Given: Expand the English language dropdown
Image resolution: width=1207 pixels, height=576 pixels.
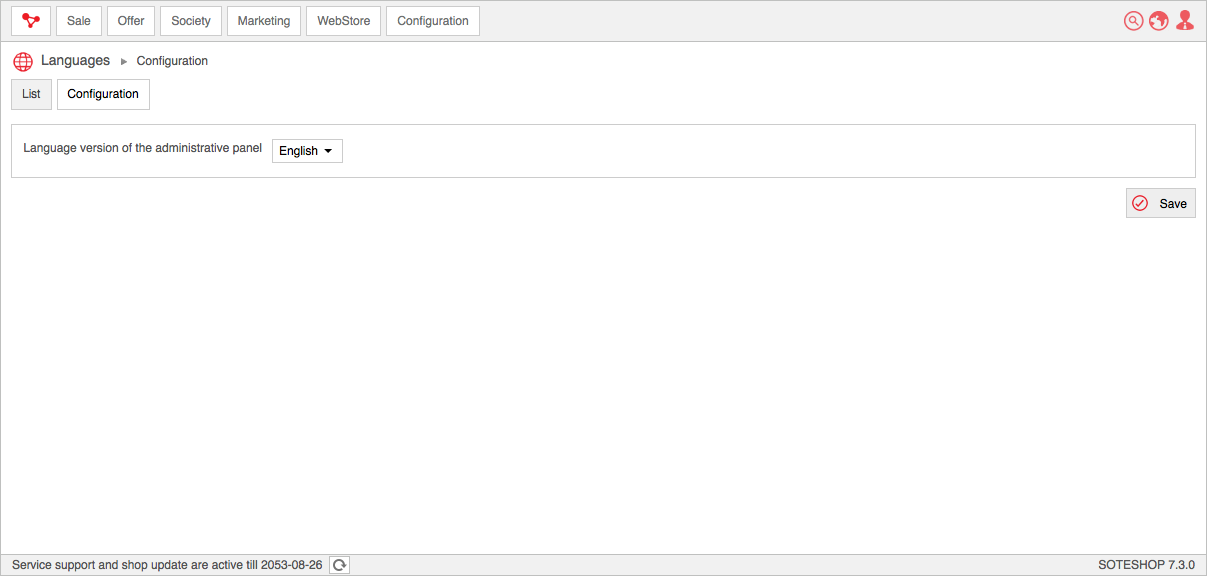Looking at the screenshot, I should click(x=307, y=151).
